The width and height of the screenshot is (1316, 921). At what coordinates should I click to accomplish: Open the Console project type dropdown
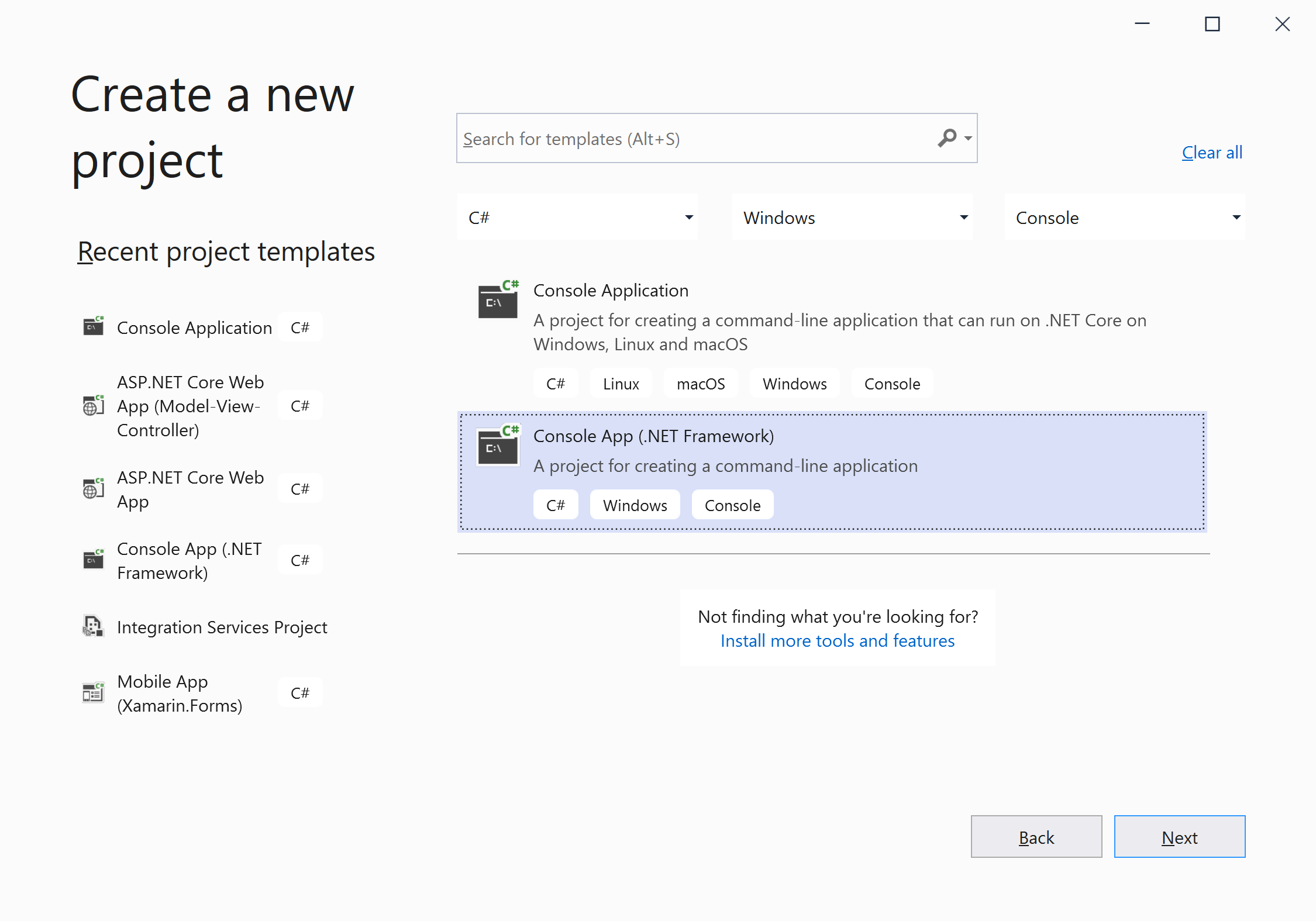pyautogui.click(x=1124, y=218)
